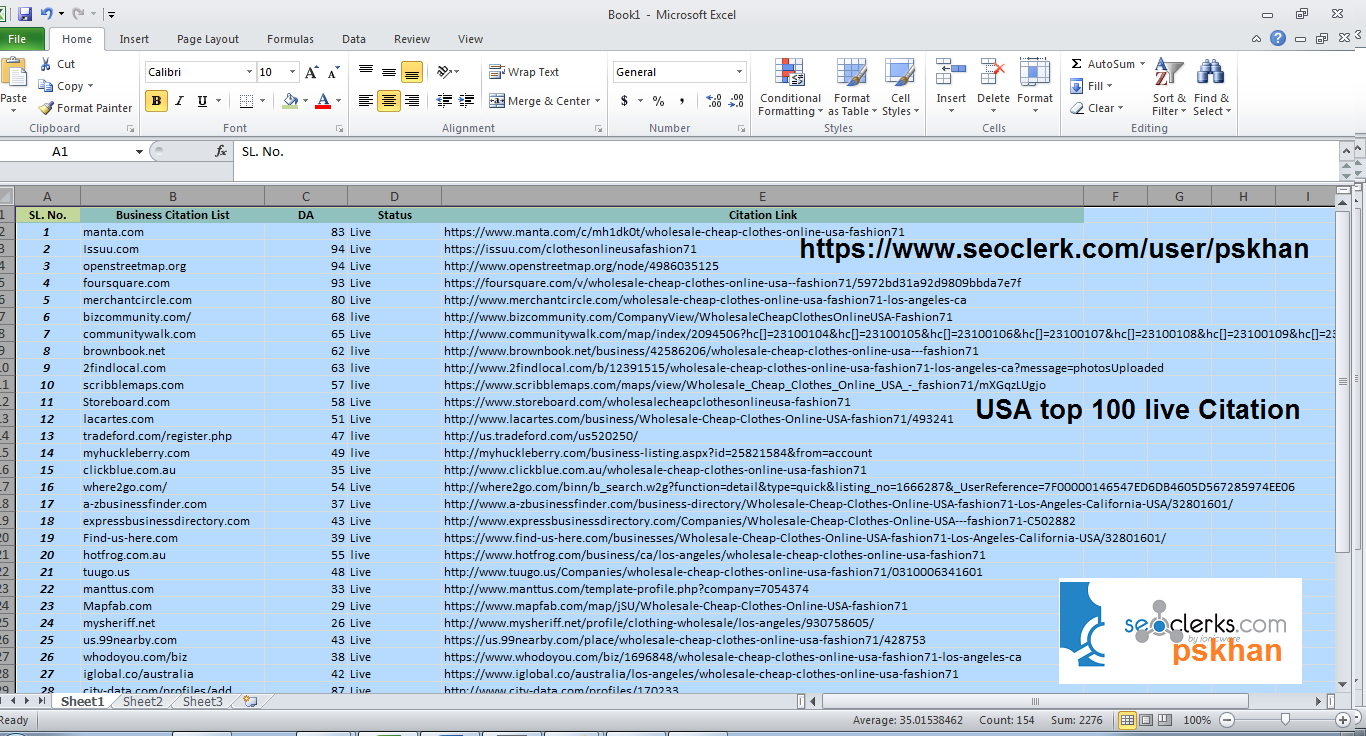Viewport: 1366px width, 736px height.
Task: Toggle Italic formatting
Action: (x=180, y=101)
